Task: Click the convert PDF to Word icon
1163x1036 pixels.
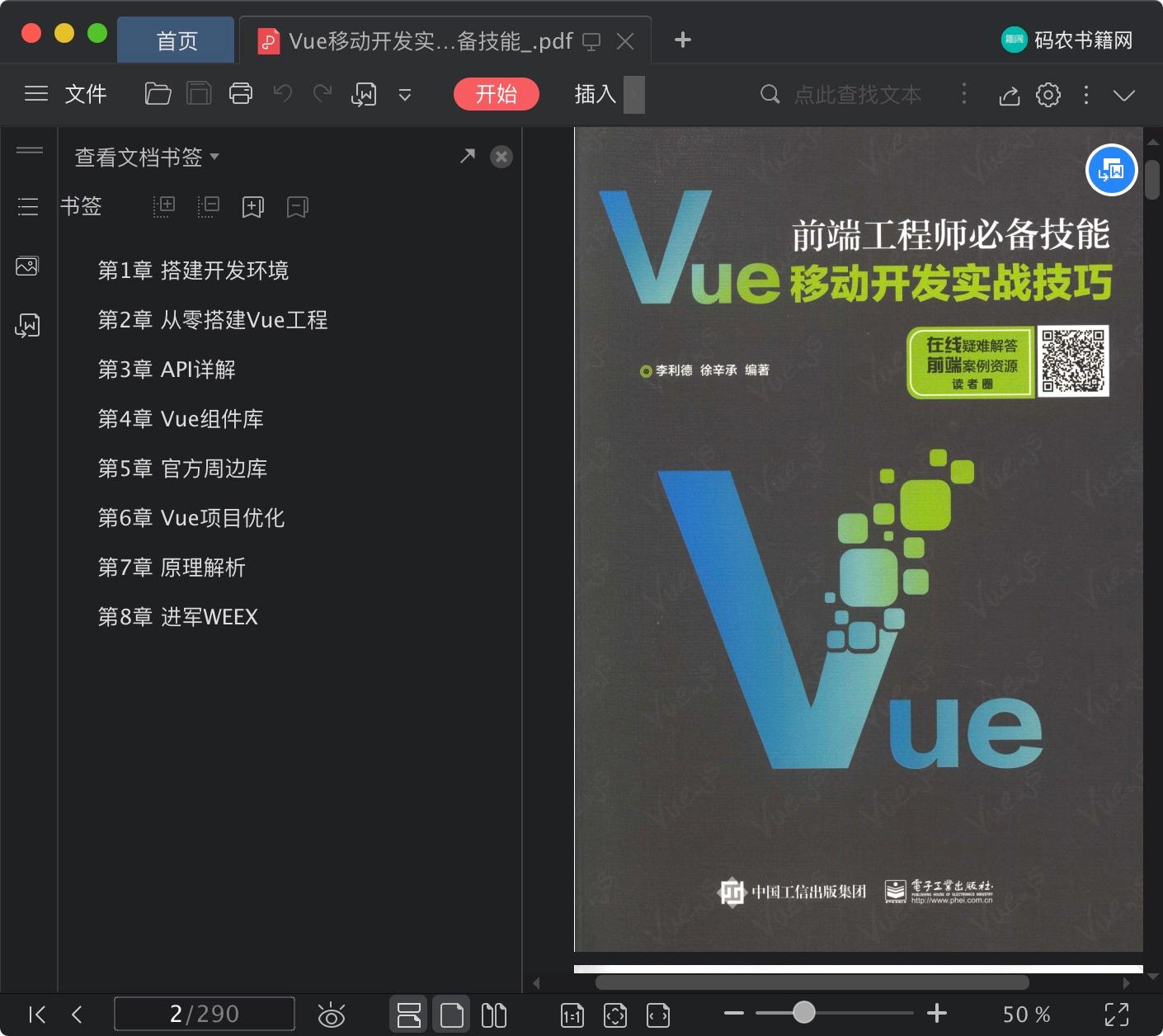Action: (x=364, y=95)
